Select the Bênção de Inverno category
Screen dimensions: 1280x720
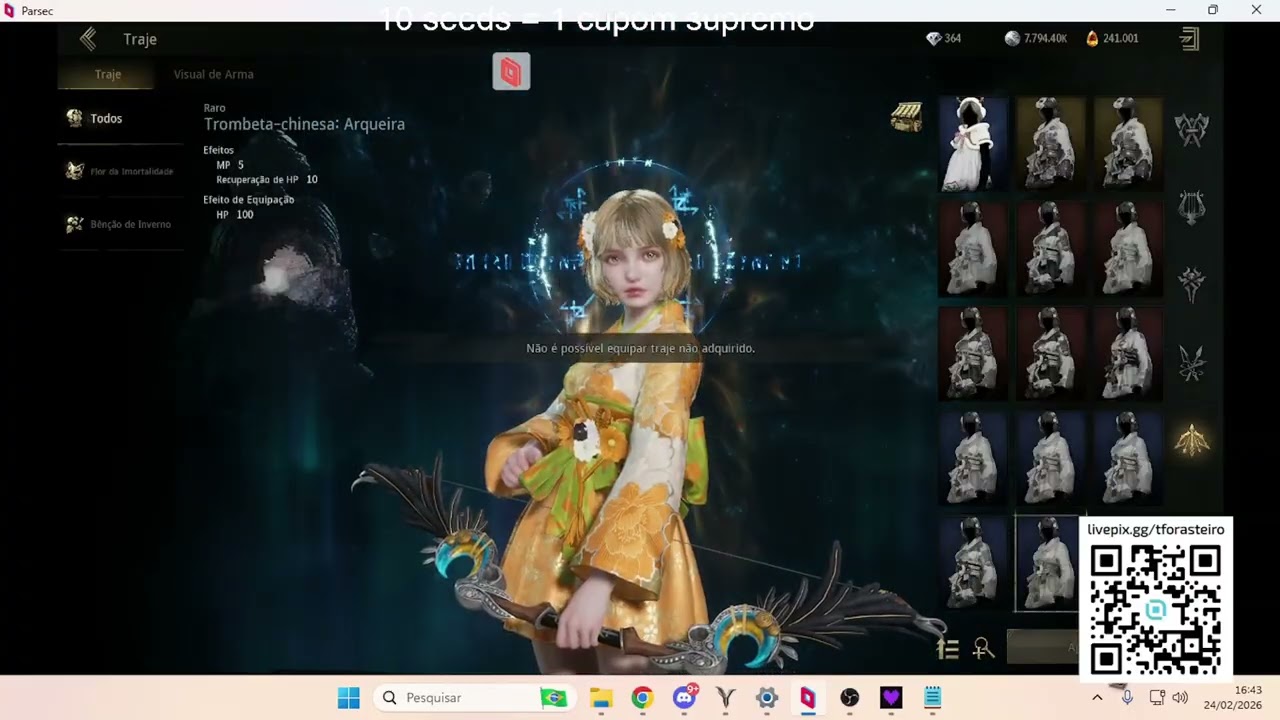(x=120, y=224)
